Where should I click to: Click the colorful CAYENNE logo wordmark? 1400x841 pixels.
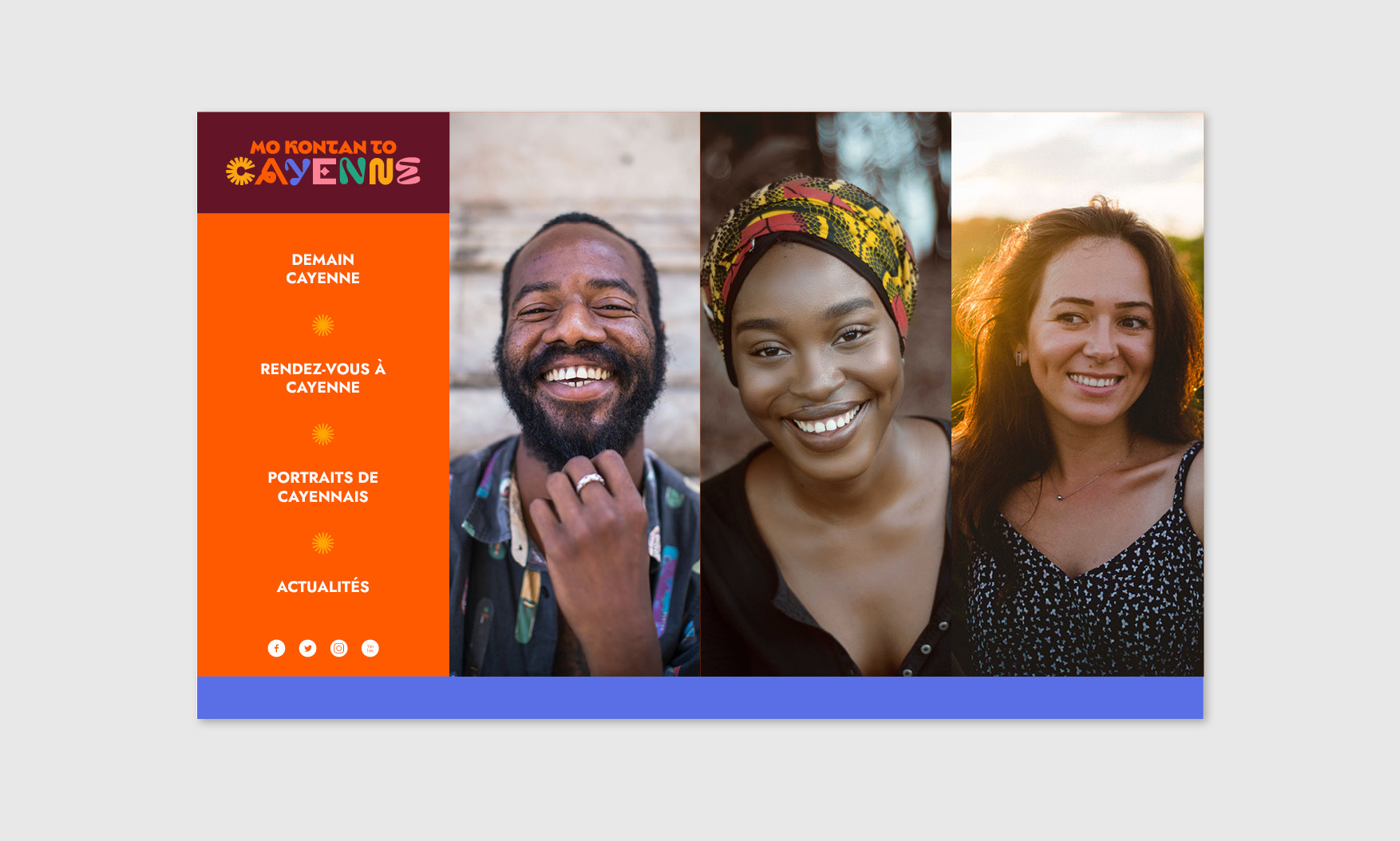322,171
